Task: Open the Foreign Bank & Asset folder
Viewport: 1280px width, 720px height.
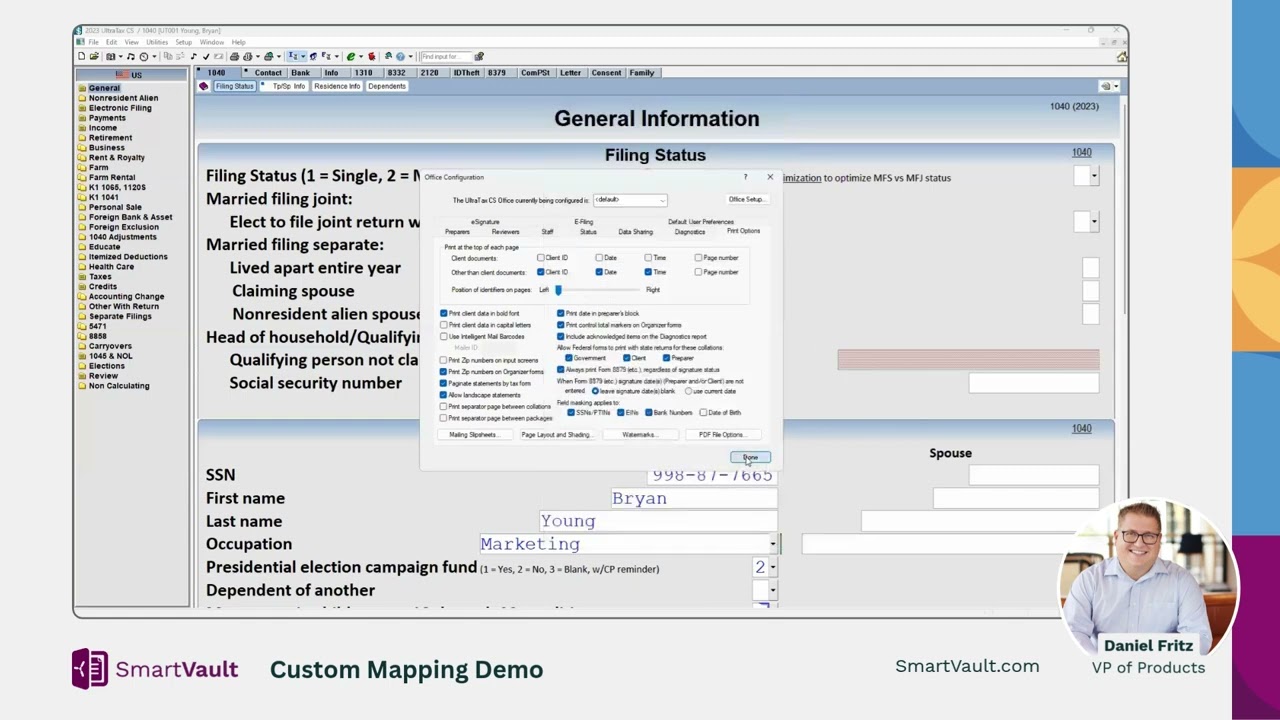Action: point(130,217)
